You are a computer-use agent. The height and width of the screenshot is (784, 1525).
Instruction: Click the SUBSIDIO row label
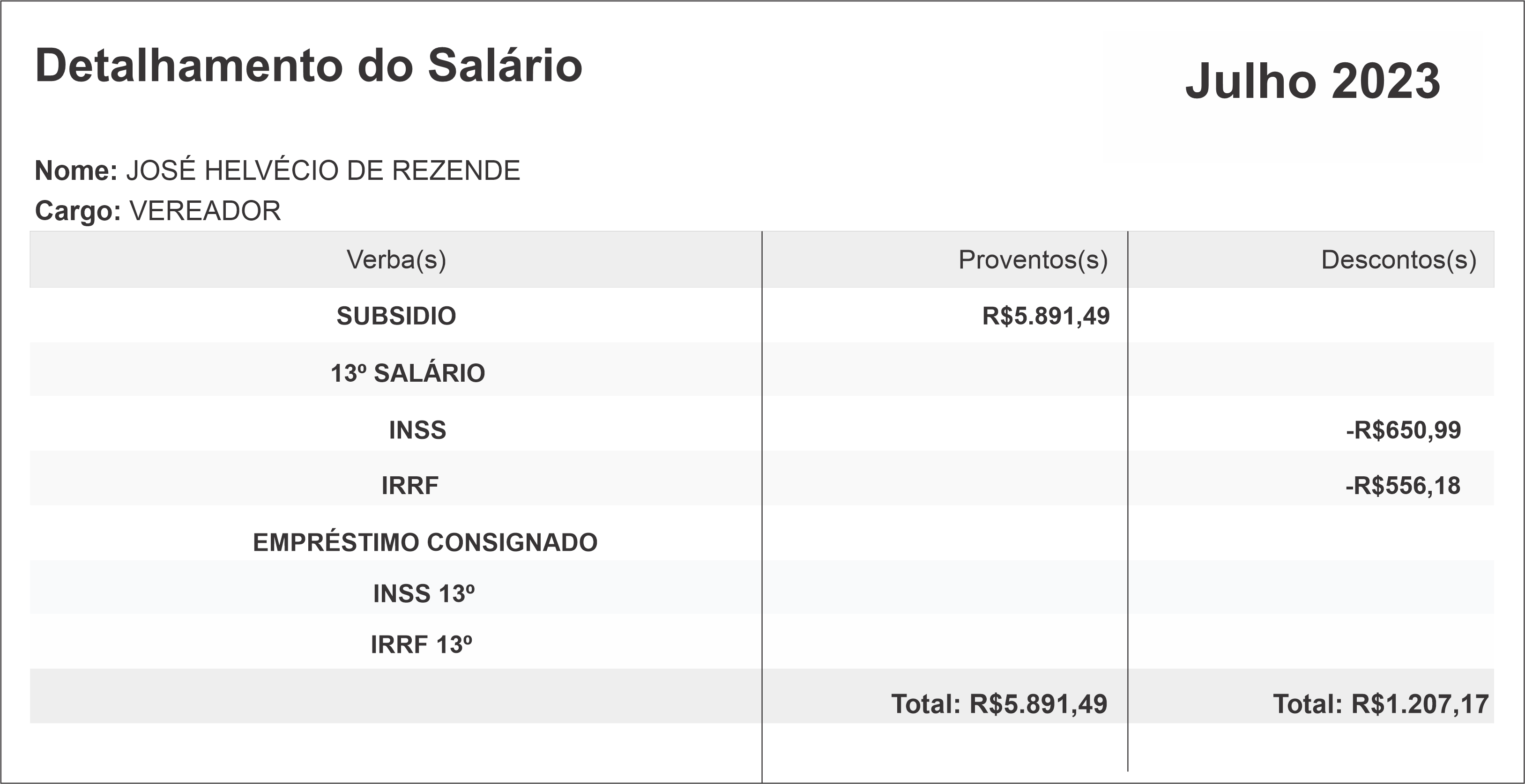point(396,316)
